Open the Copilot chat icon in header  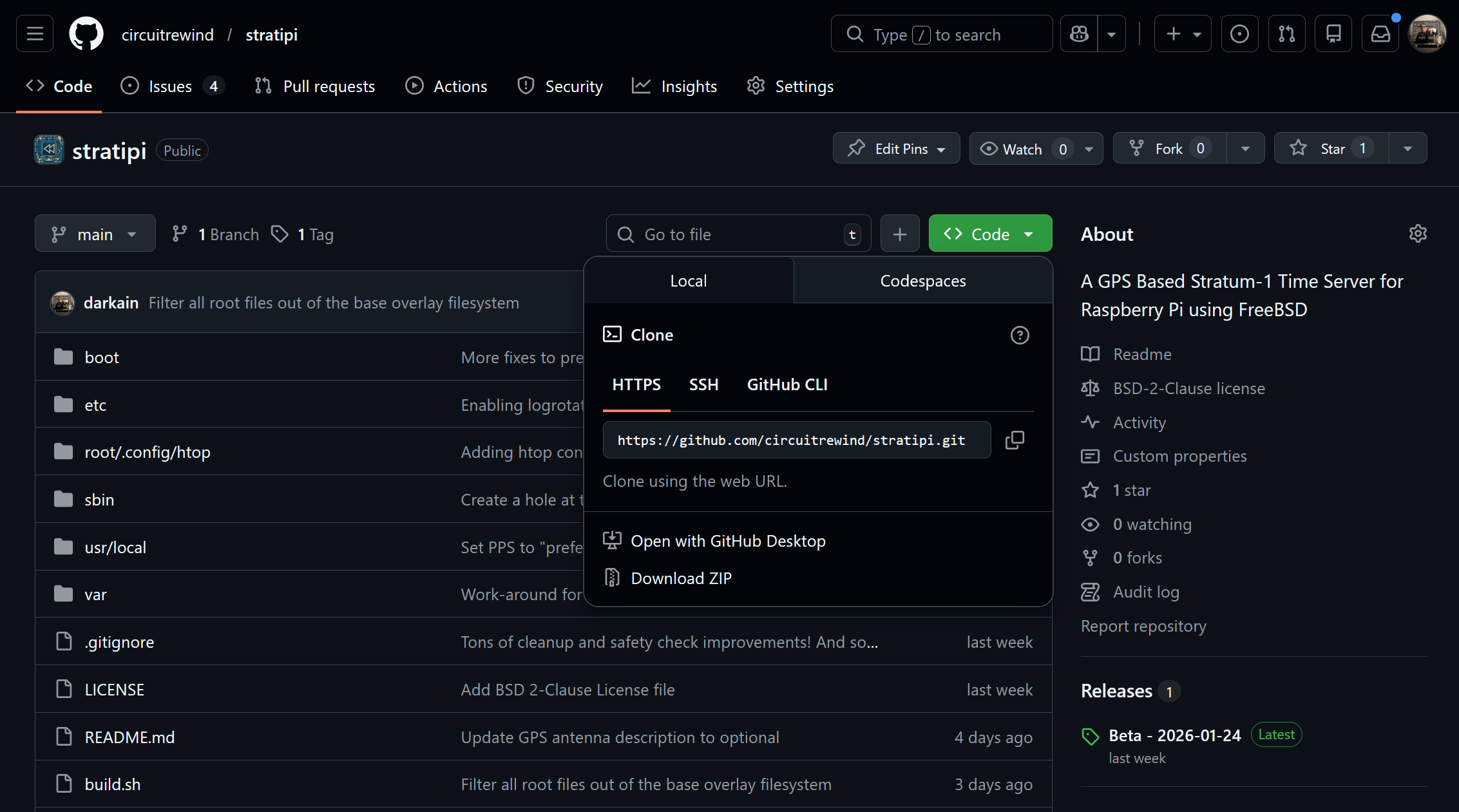(1079, 34)
